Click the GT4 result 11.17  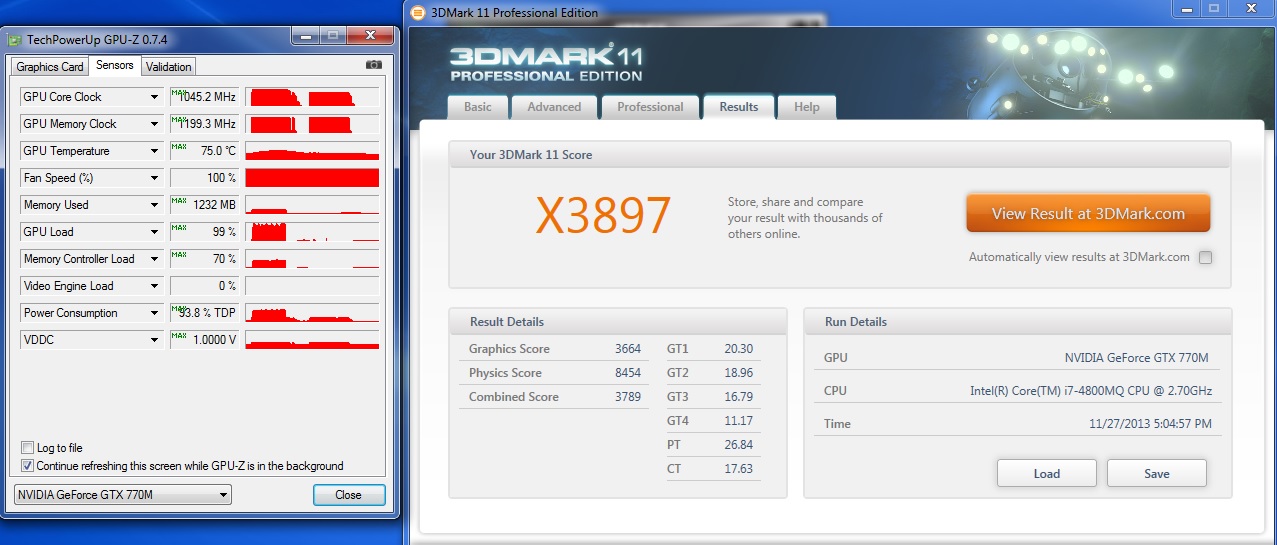pos(738,421)
